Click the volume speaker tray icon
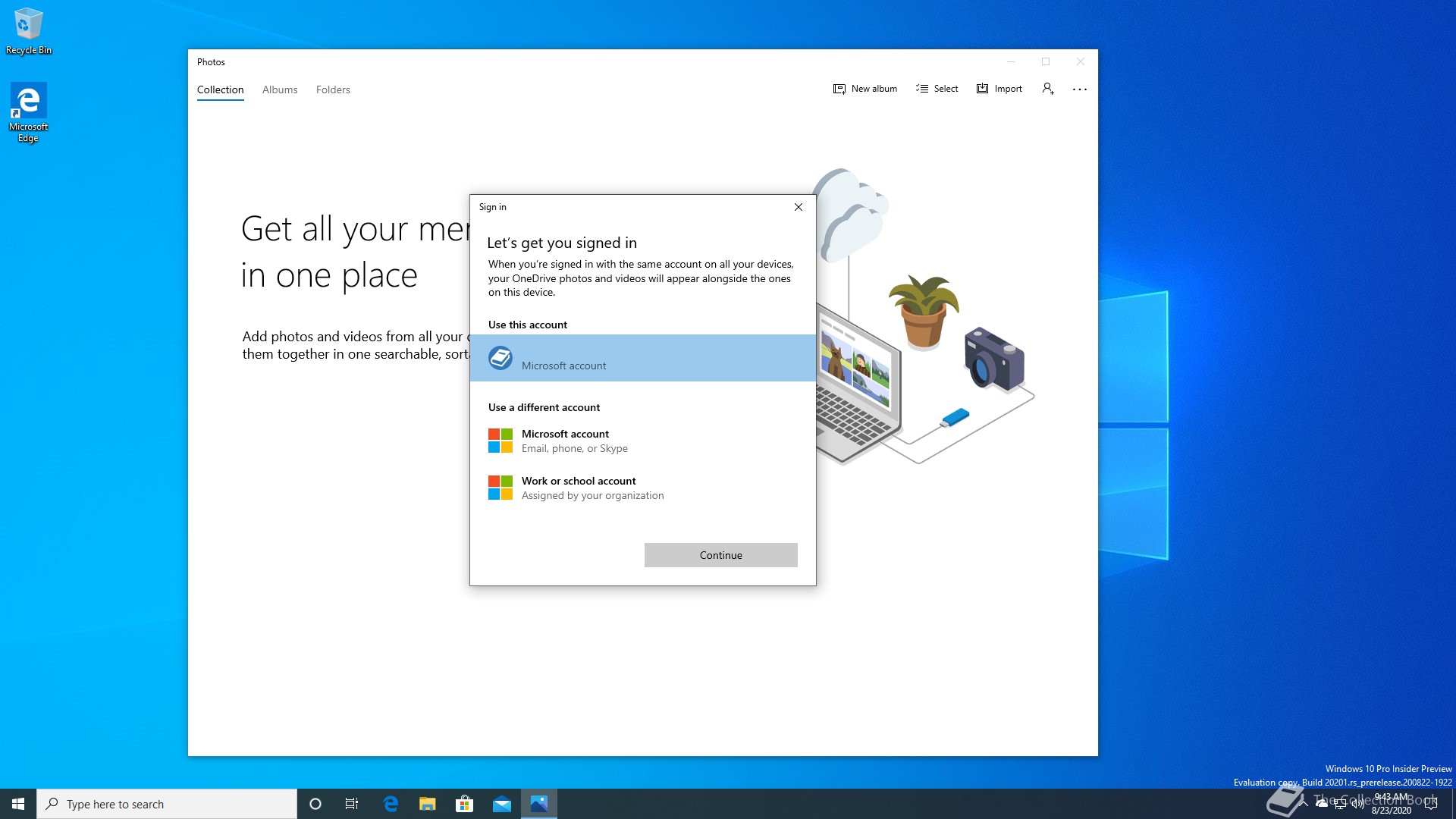The image size is (1456, 819). [1357, 804]
